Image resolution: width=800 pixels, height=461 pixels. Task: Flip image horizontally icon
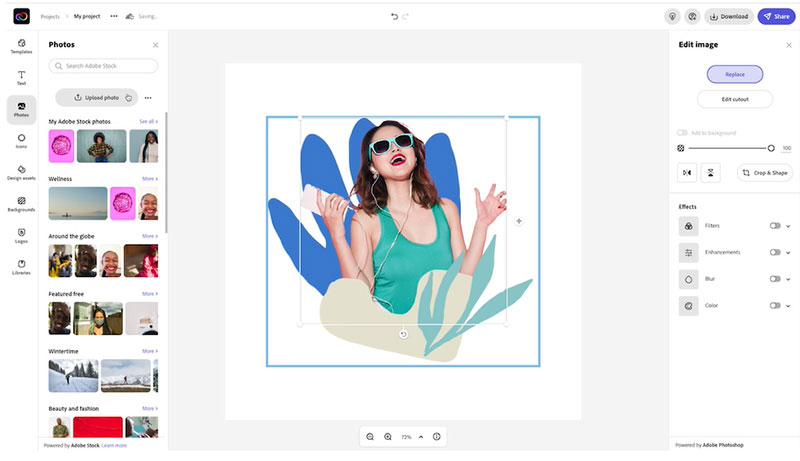coord(687,172)
